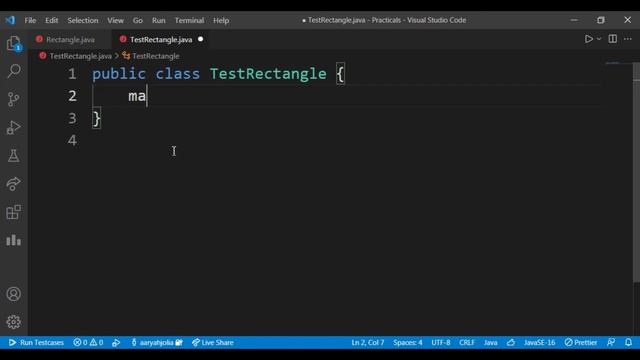The width and height of the screenshot is (640, 360).
Task: Click the 'public' keyword on line 1
Action: (119, 74)
